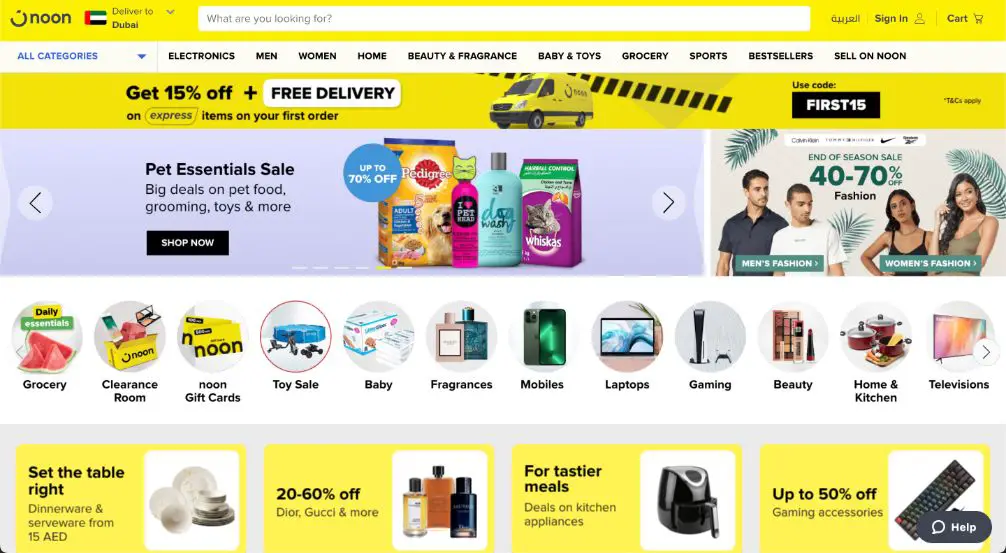The height and width of the screenshot is (553, 1006).
Task: Expand the ALL CATEGORIES dropdown
Action: coord(81,56)
